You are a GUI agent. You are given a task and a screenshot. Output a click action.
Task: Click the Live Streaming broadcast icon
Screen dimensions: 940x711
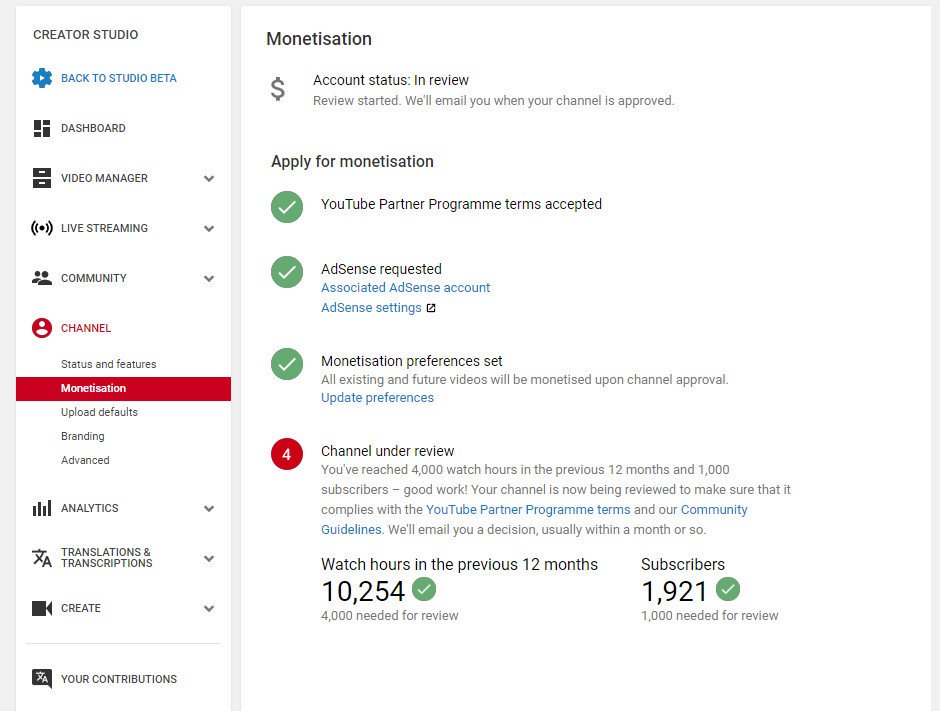42,228
